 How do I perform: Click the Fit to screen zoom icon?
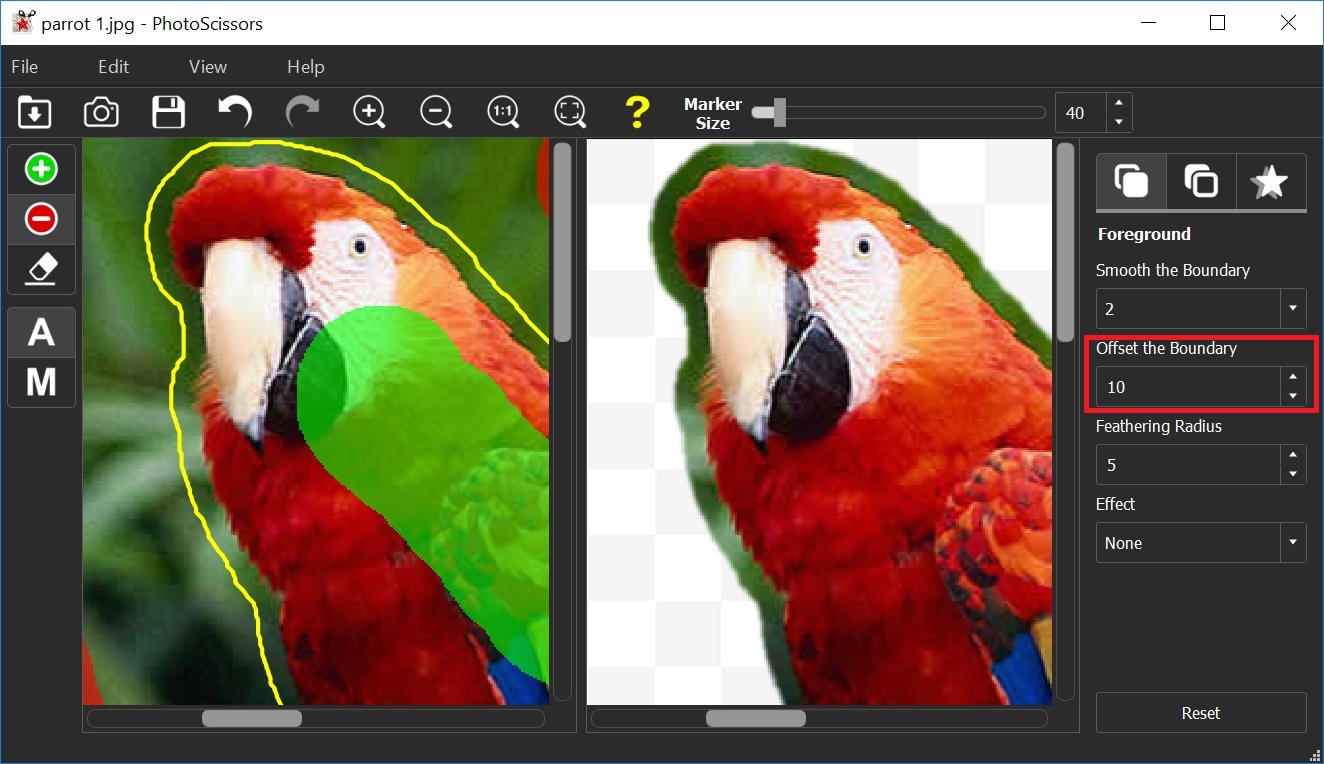pos(570,112)
